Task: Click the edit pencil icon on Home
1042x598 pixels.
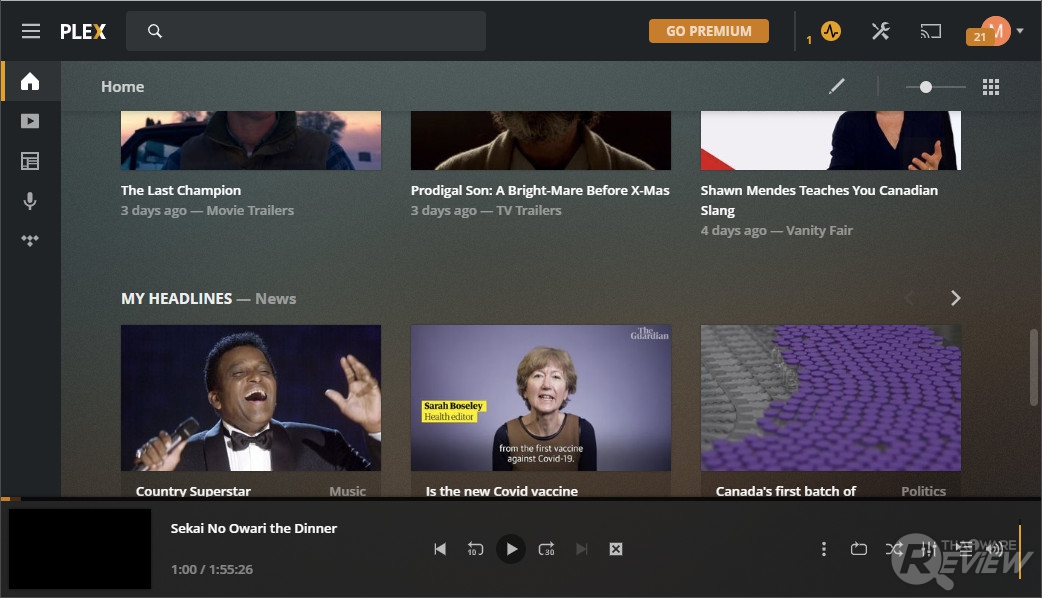Action: click(837, 86)
